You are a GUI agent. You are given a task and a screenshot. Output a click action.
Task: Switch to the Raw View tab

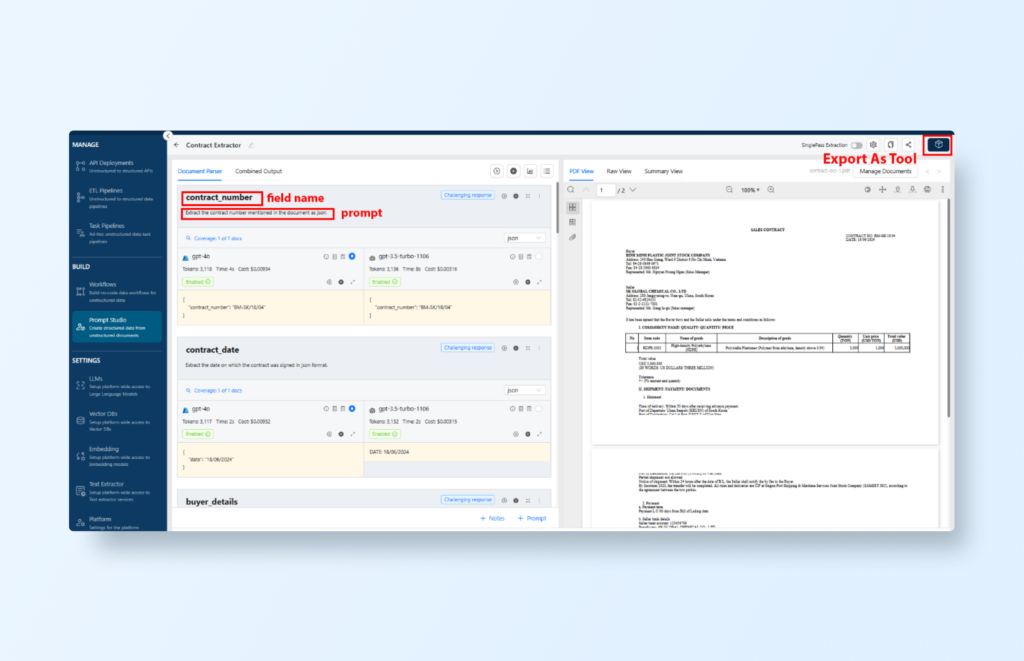[x=619, y=171]
